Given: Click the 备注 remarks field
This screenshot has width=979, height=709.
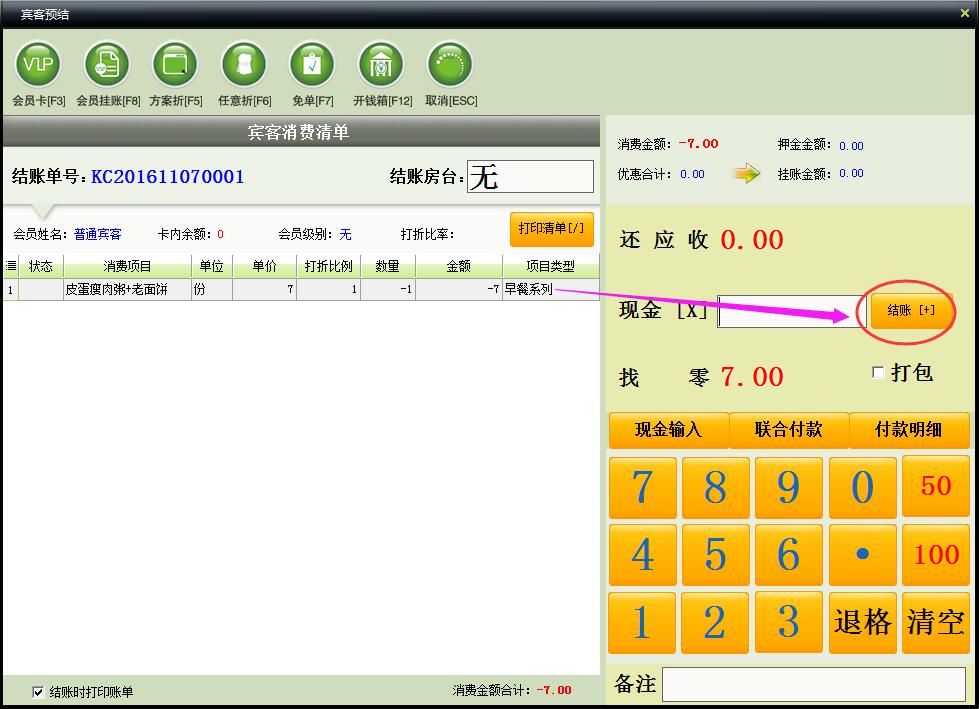Looking at the screenshot, I should [x=814, y=685].
